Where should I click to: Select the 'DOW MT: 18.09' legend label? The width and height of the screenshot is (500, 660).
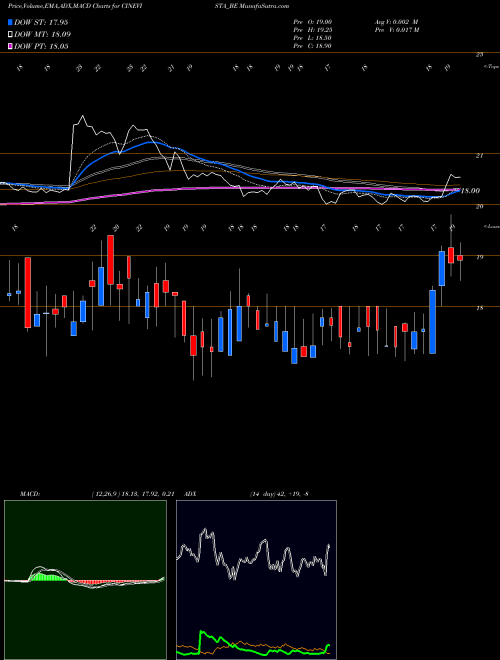tap(43, 35)
